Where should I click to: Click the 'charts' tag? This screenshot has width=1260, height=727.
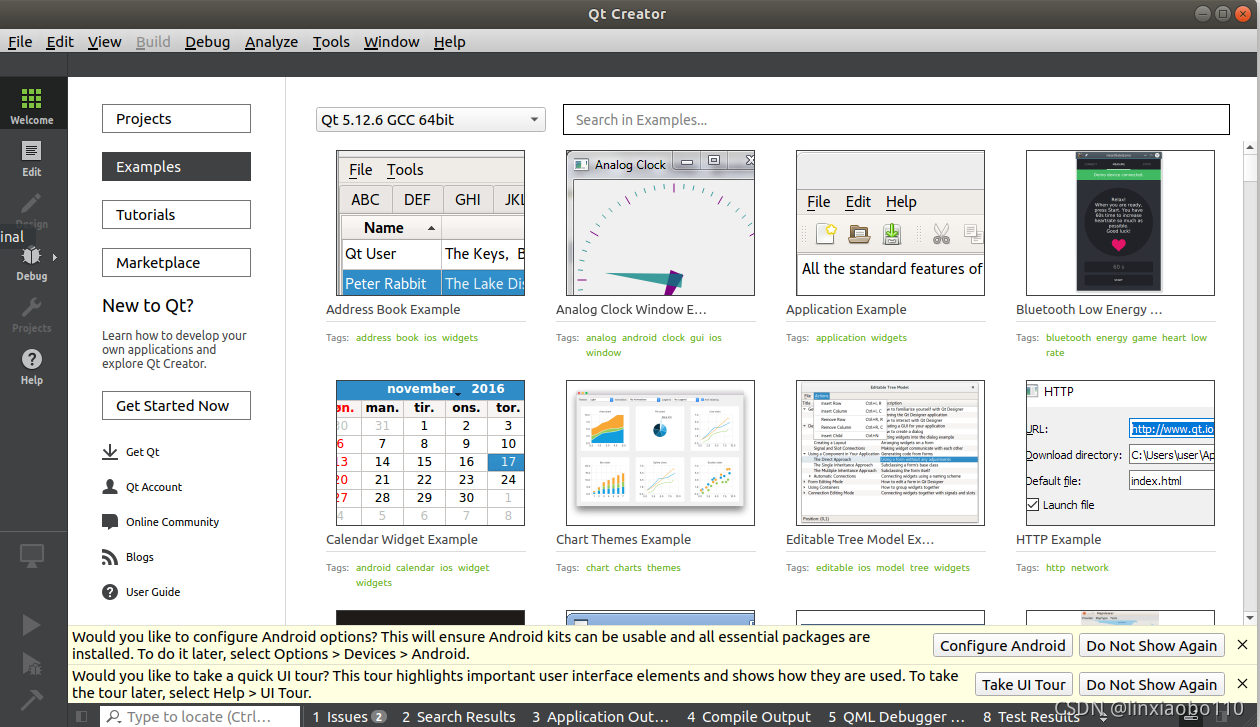628,568
